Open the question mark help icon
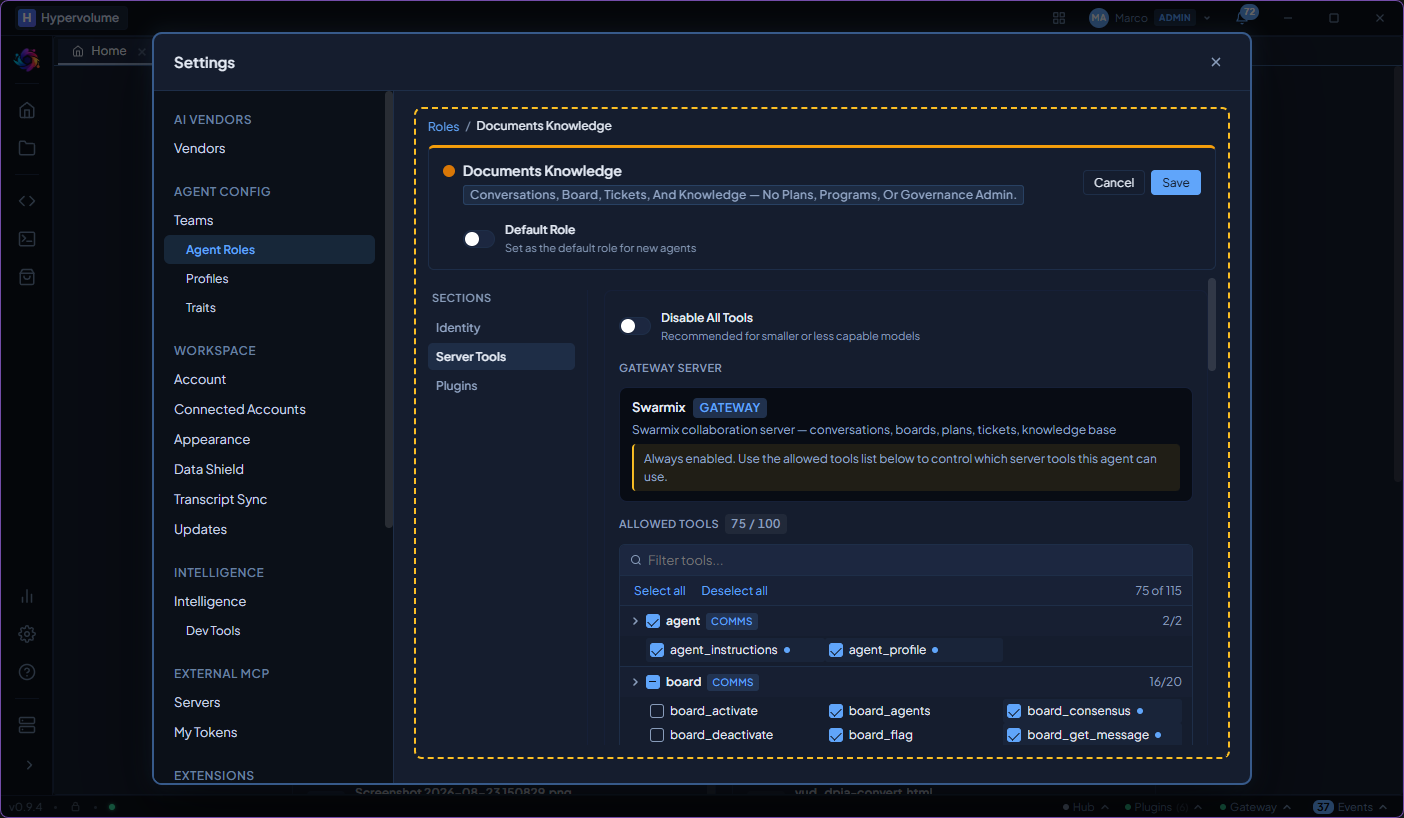This screenshot has height=818, width=1404. 27,672
